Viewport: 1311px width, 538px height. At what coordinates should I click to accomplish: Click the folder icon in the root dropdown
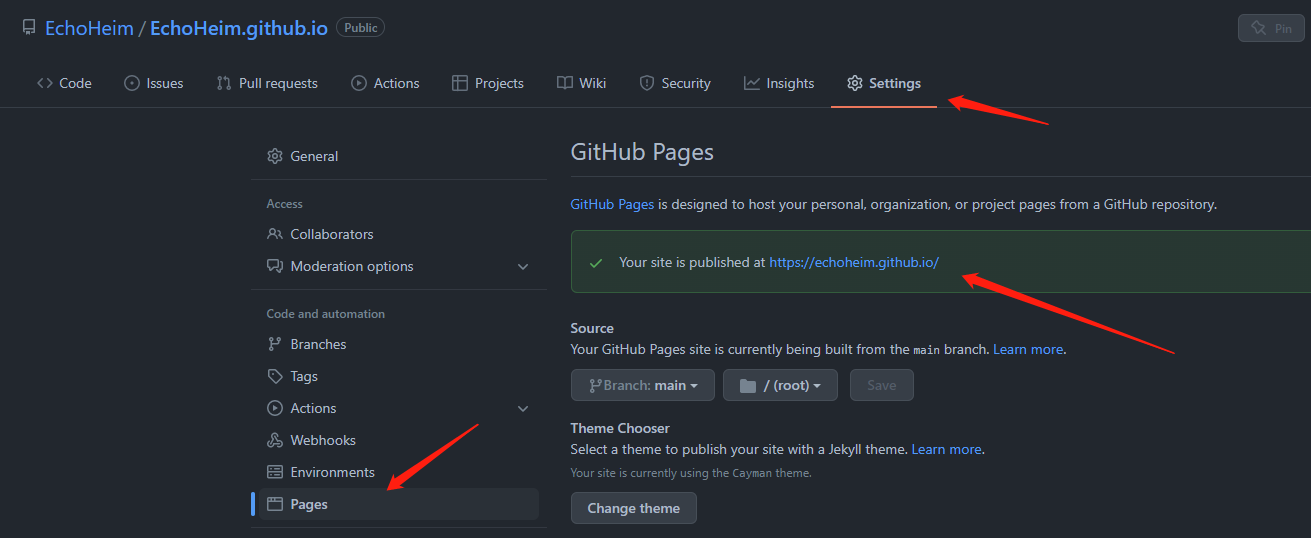[747, 385]
